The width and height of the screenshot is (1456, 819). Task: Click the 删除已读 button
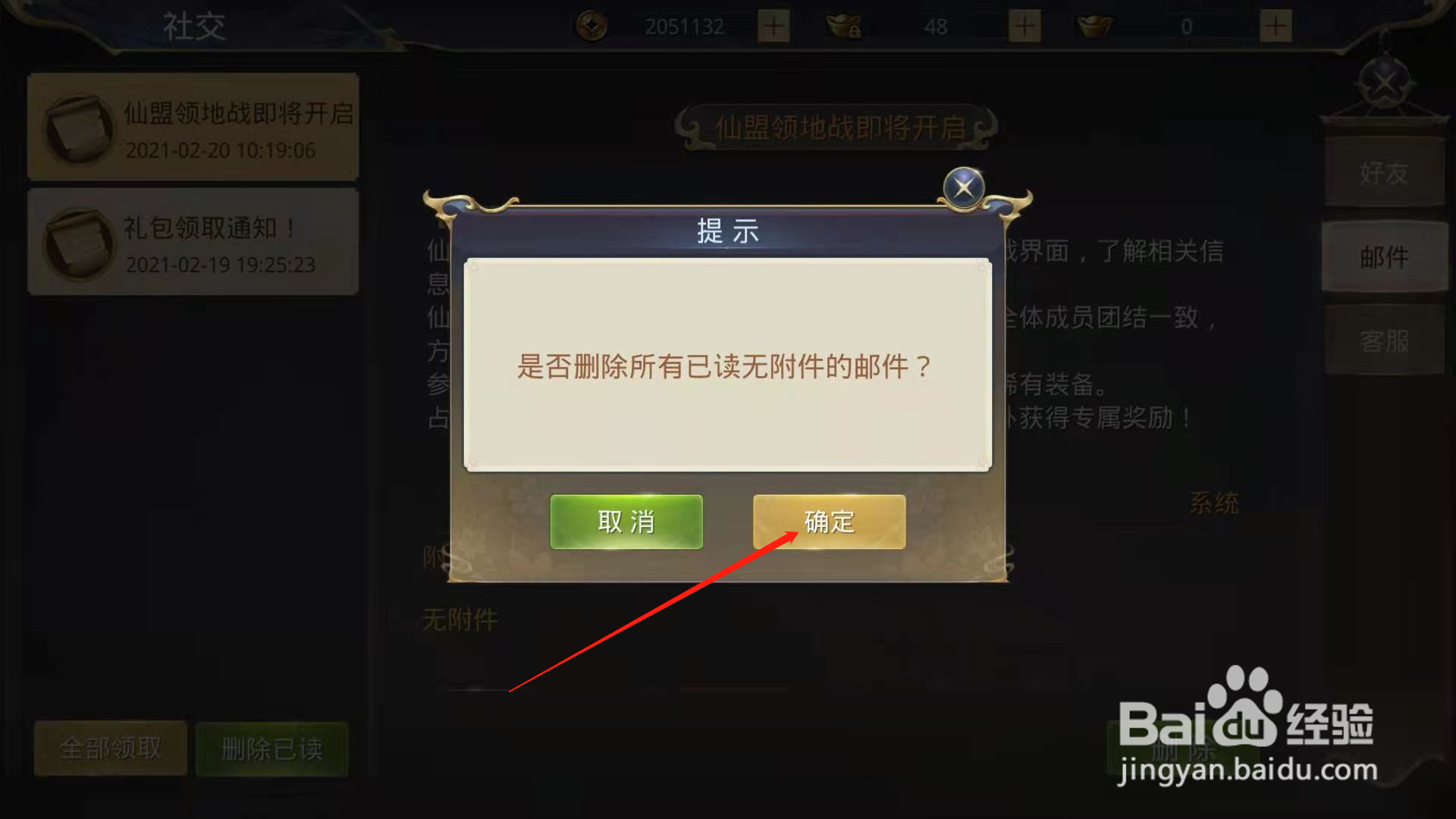point(272,749)
